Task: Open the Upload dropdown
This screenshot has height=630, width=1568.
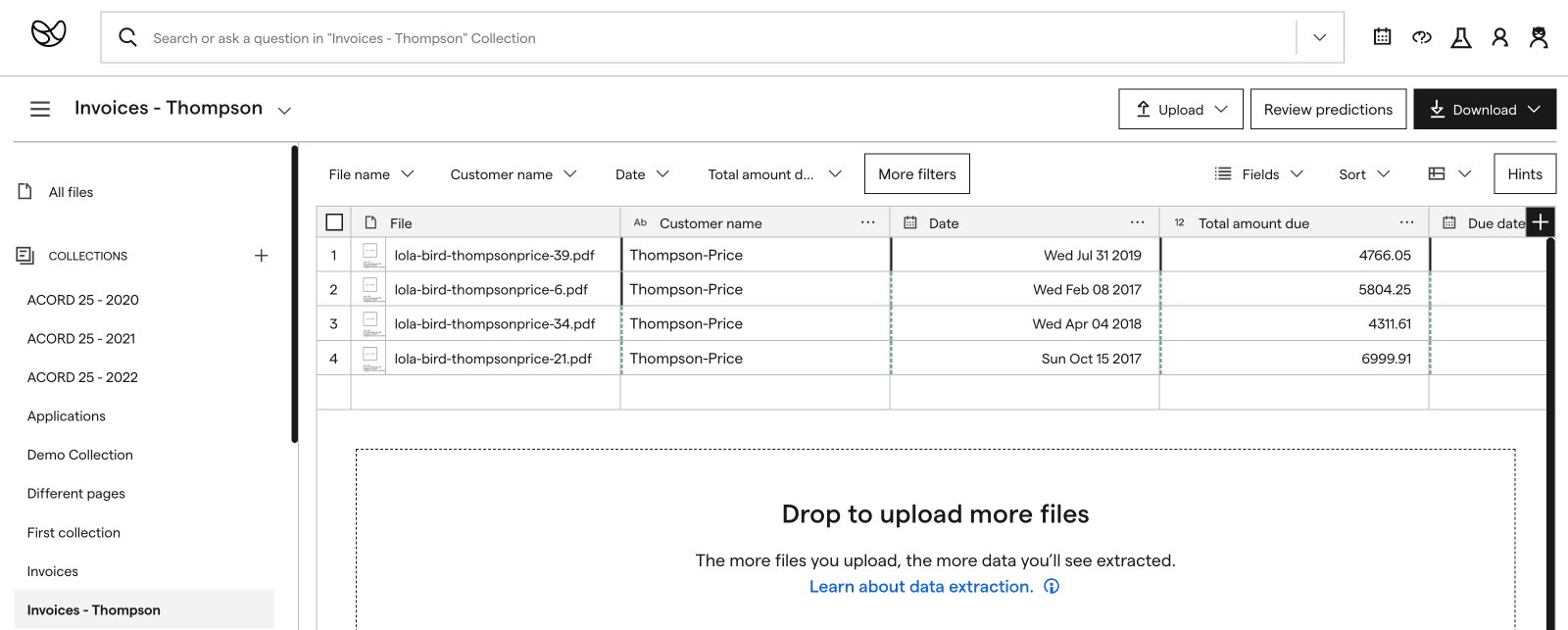Action: point(1181,109)
